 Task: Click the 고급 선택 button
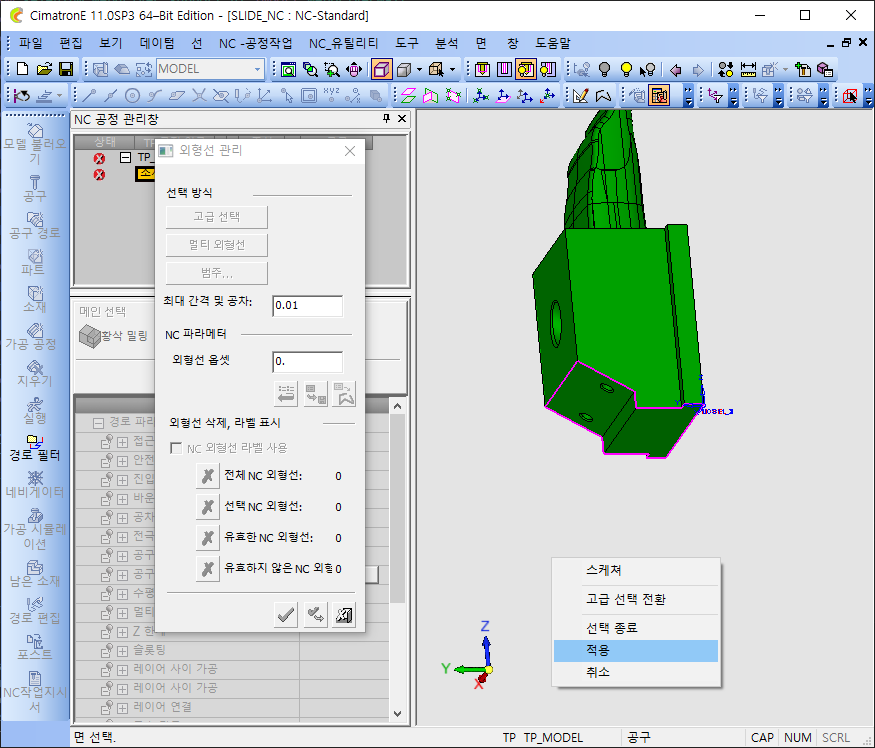click(x=217, y=217)
